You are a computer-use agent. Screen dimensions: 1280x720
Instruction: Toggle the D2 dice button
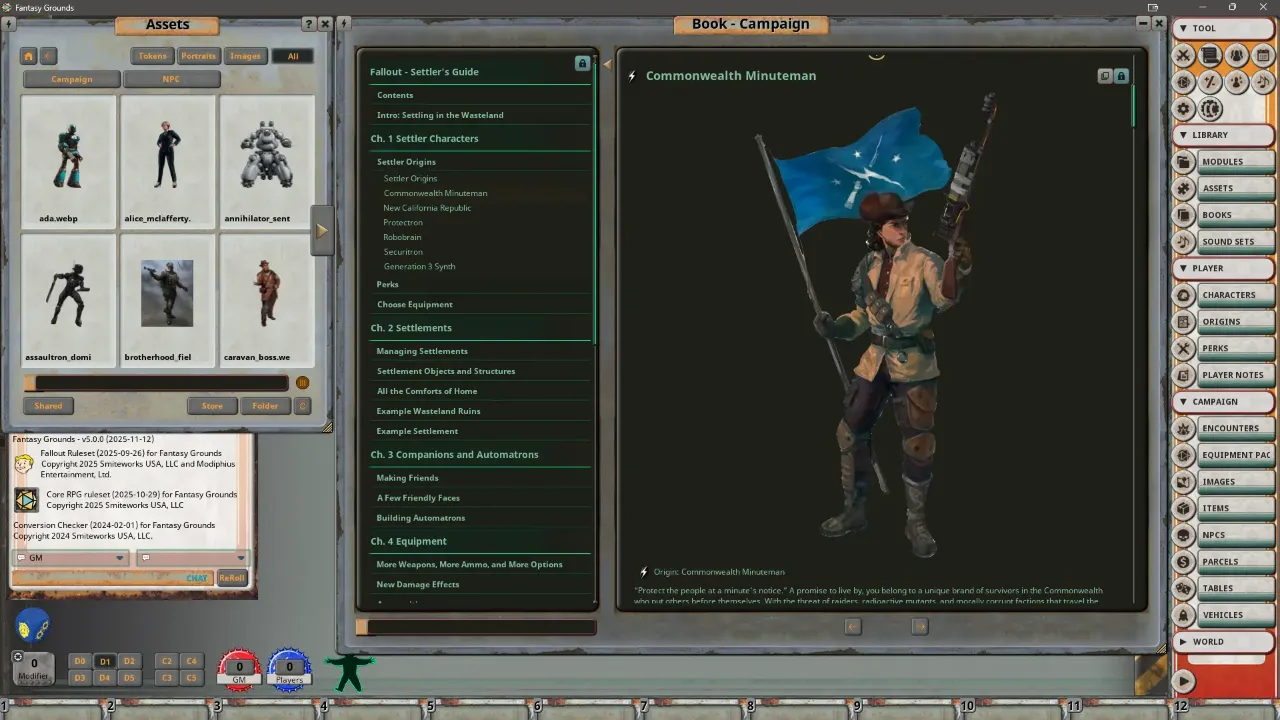[129, 661]
